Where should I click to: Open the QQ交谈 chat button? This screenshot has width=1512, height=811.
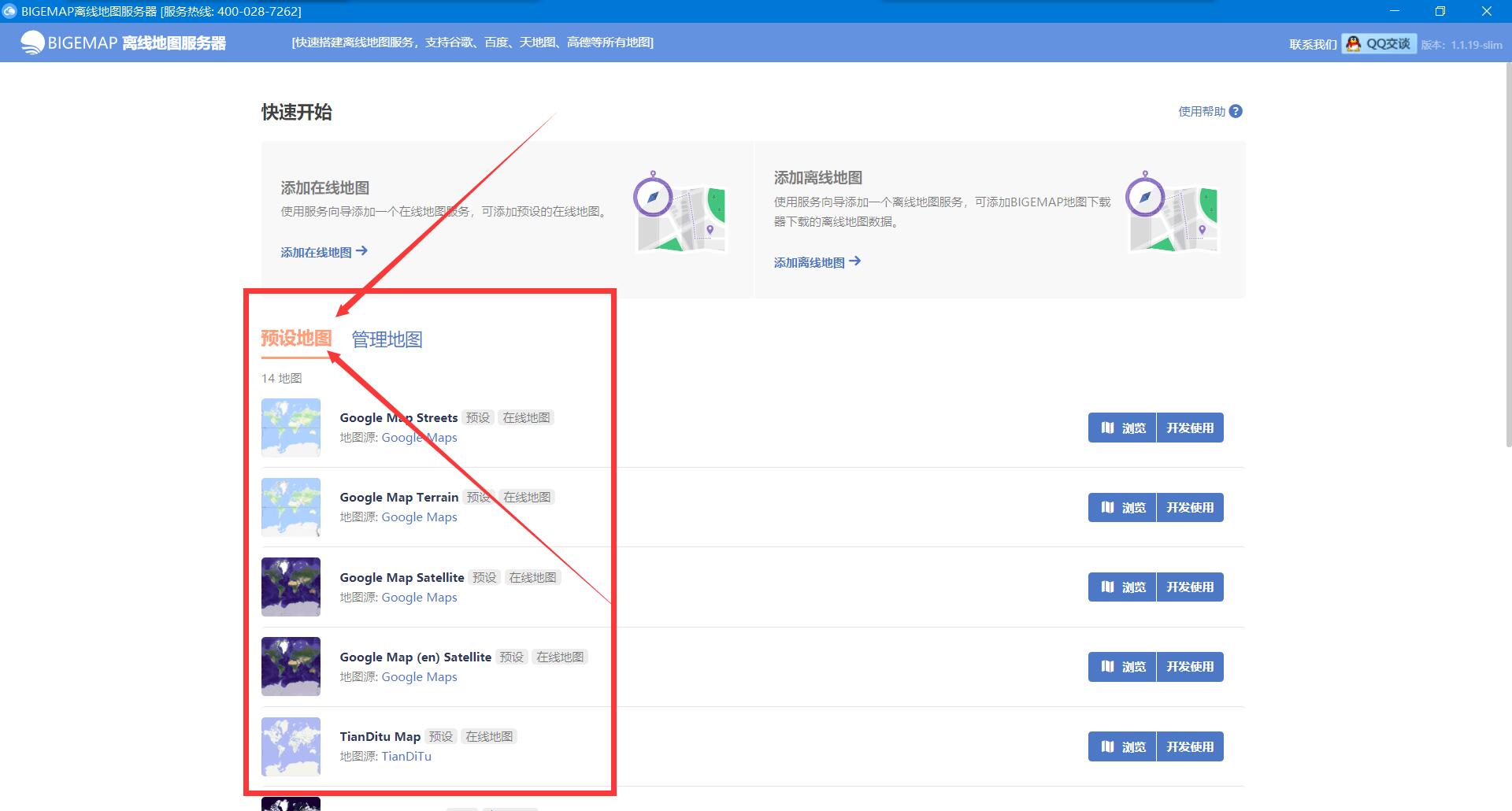click(1379, 44)
